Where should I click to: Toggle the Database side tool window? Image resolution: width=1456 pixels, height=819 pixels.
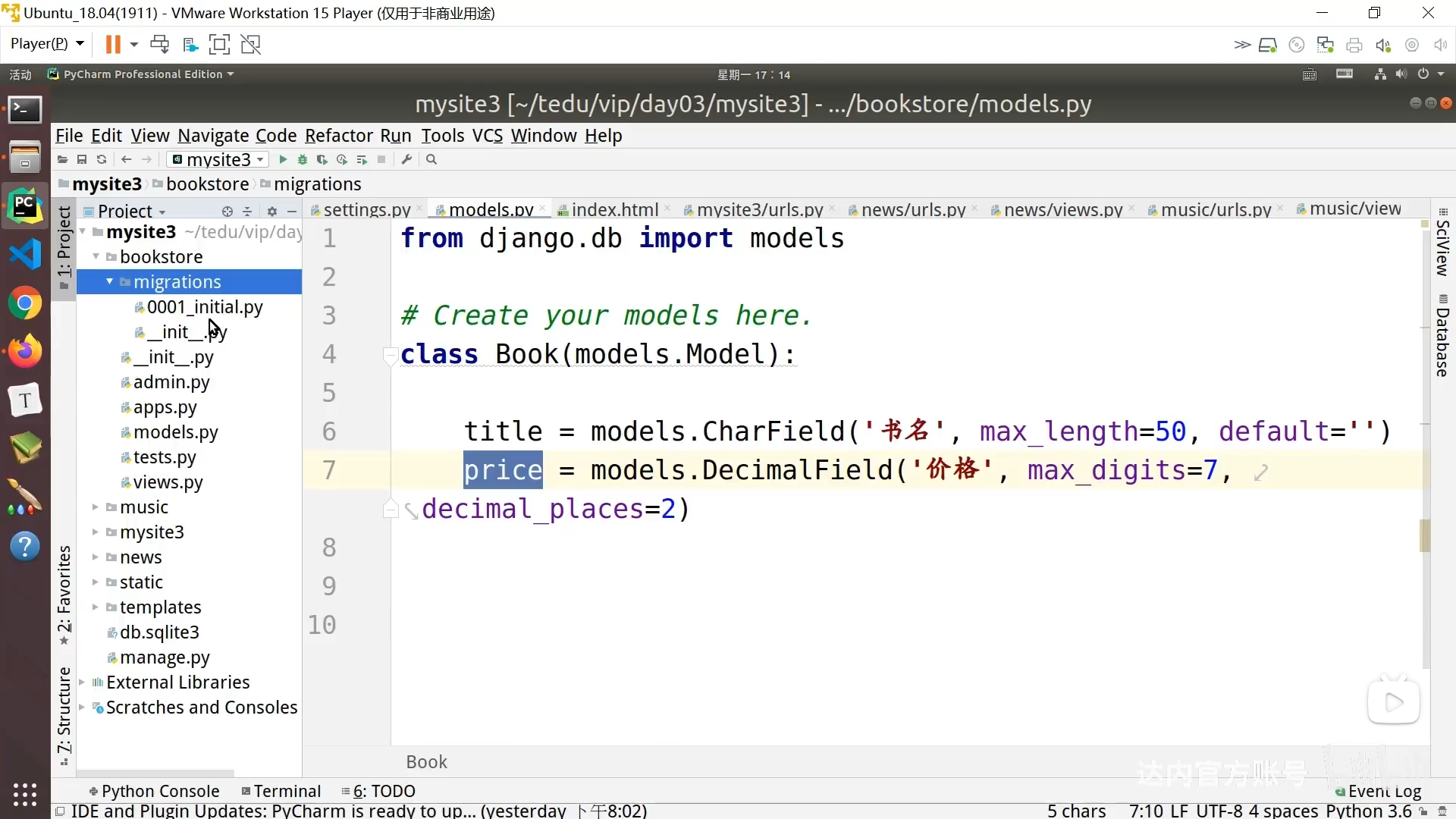(1442, 335)
